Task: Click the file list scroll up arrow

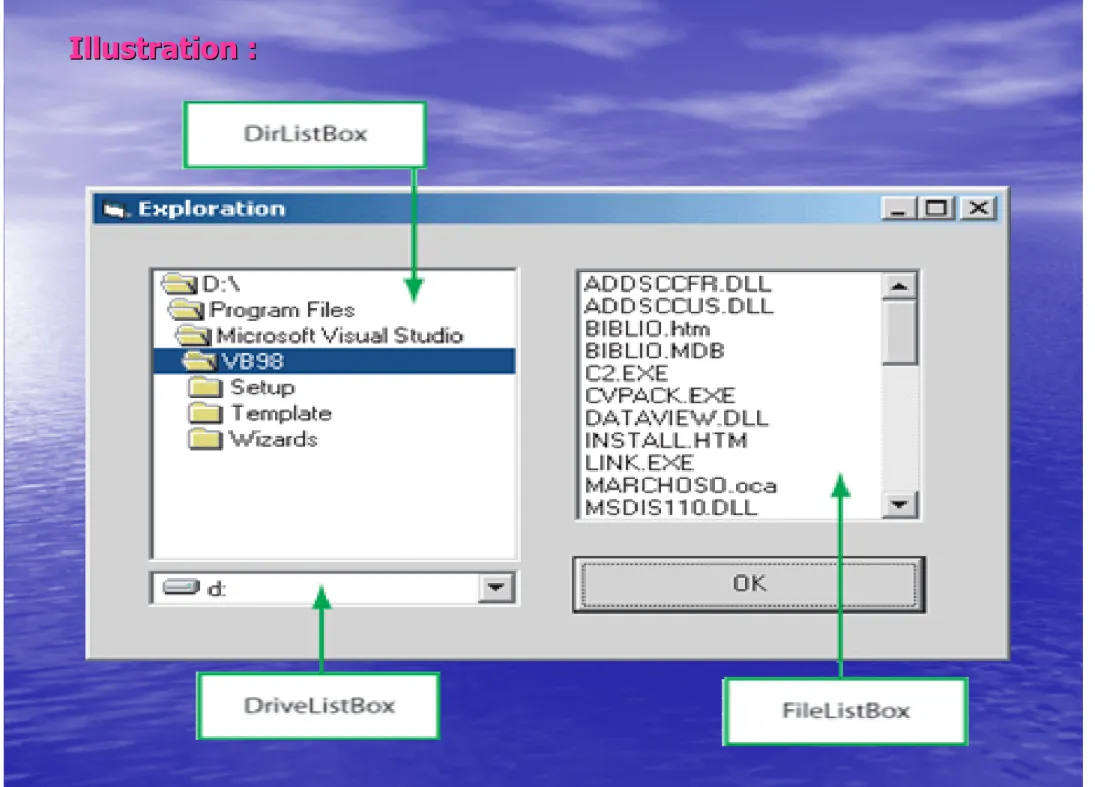Action: tap(899, 286)
